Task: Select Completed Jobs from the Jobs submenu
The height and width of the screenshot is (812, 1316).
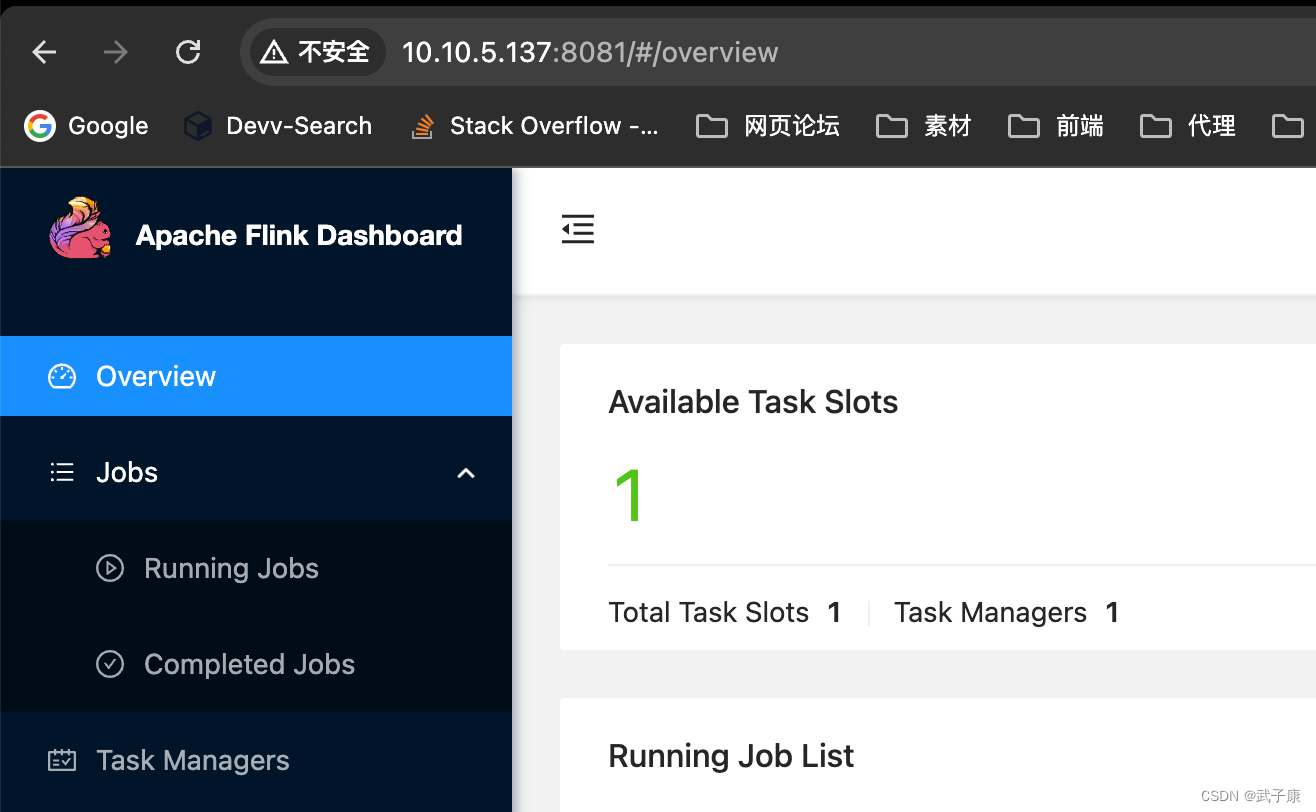Action: click(x=249, y=664)
